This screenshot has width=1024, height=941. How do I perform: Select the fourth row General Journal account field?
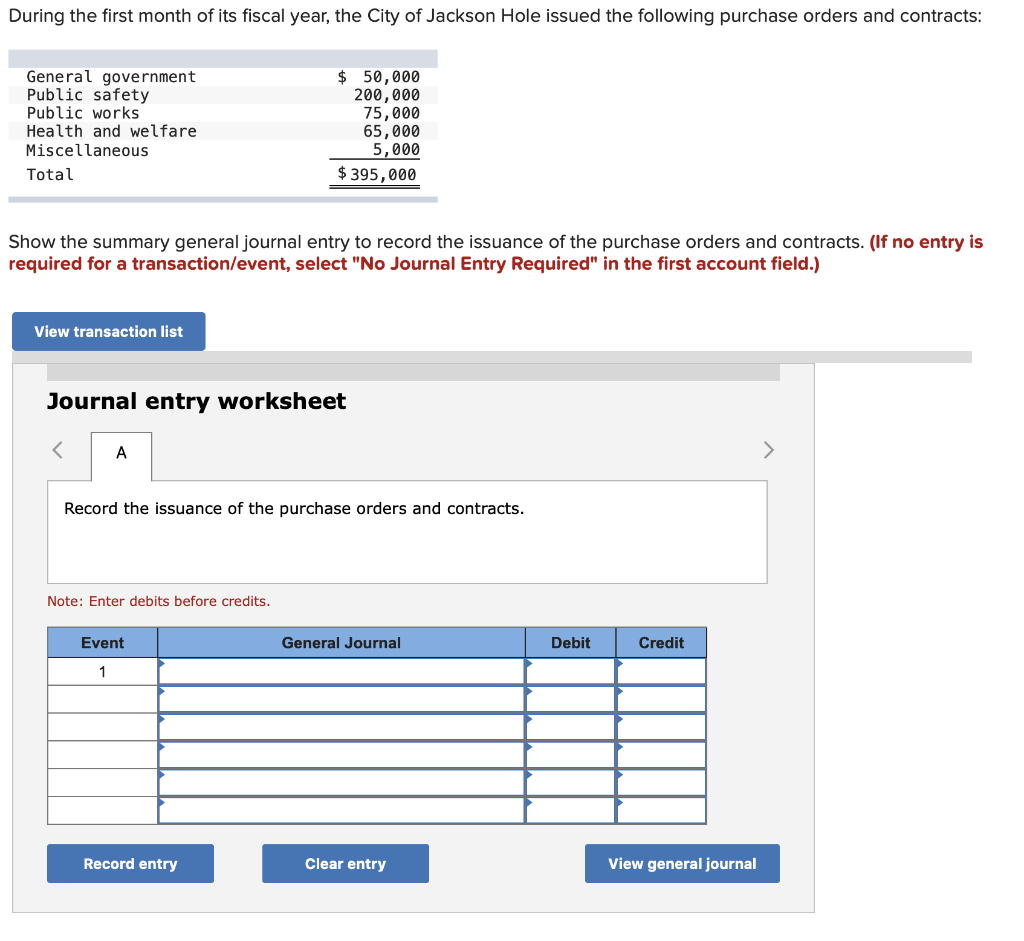point(342,755)
